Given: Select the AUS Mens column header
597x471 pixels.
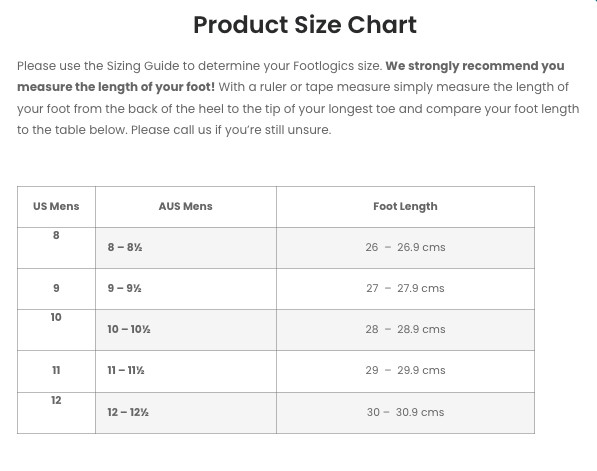Looking at the screenshot, I should pyautogui.click(x=186, y=207).
